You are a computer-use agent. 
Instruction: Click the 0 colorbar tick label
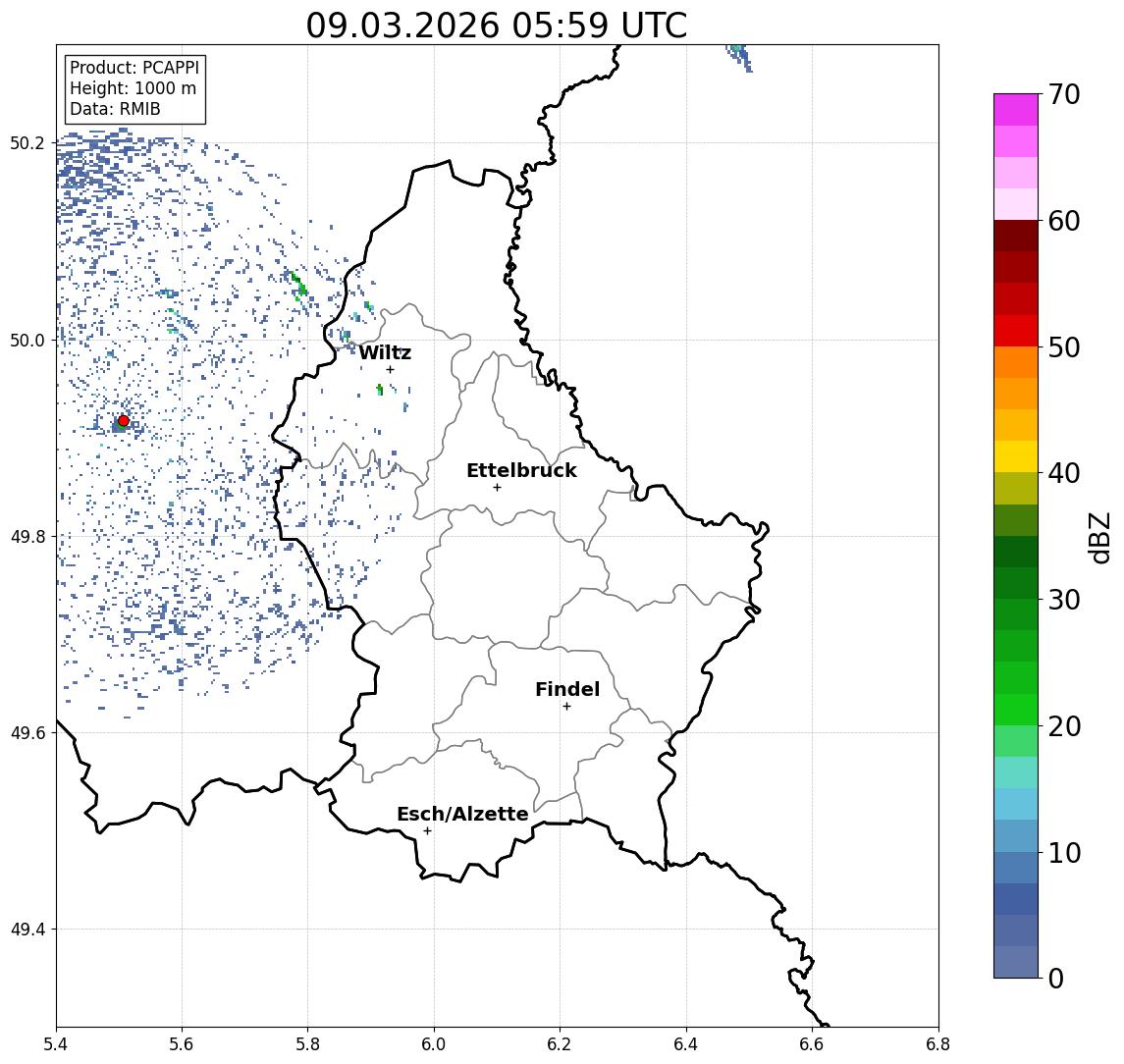(1056, 978)
